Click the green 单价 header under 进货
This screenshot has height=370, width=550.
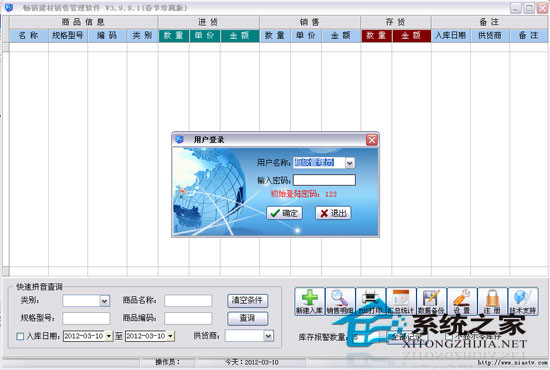[x=205, y=36]
